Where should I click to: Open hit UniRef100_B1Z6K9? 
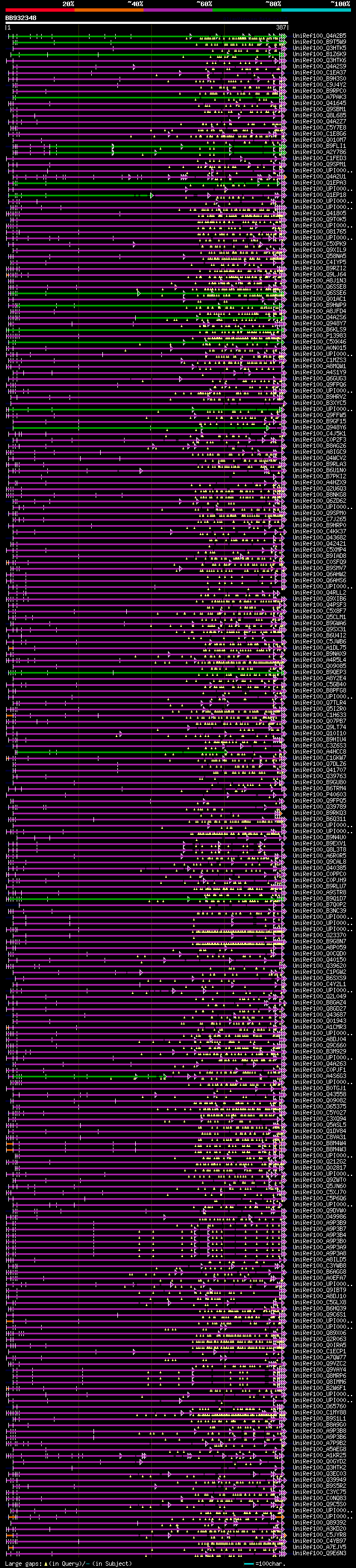[x=319, y=54]
